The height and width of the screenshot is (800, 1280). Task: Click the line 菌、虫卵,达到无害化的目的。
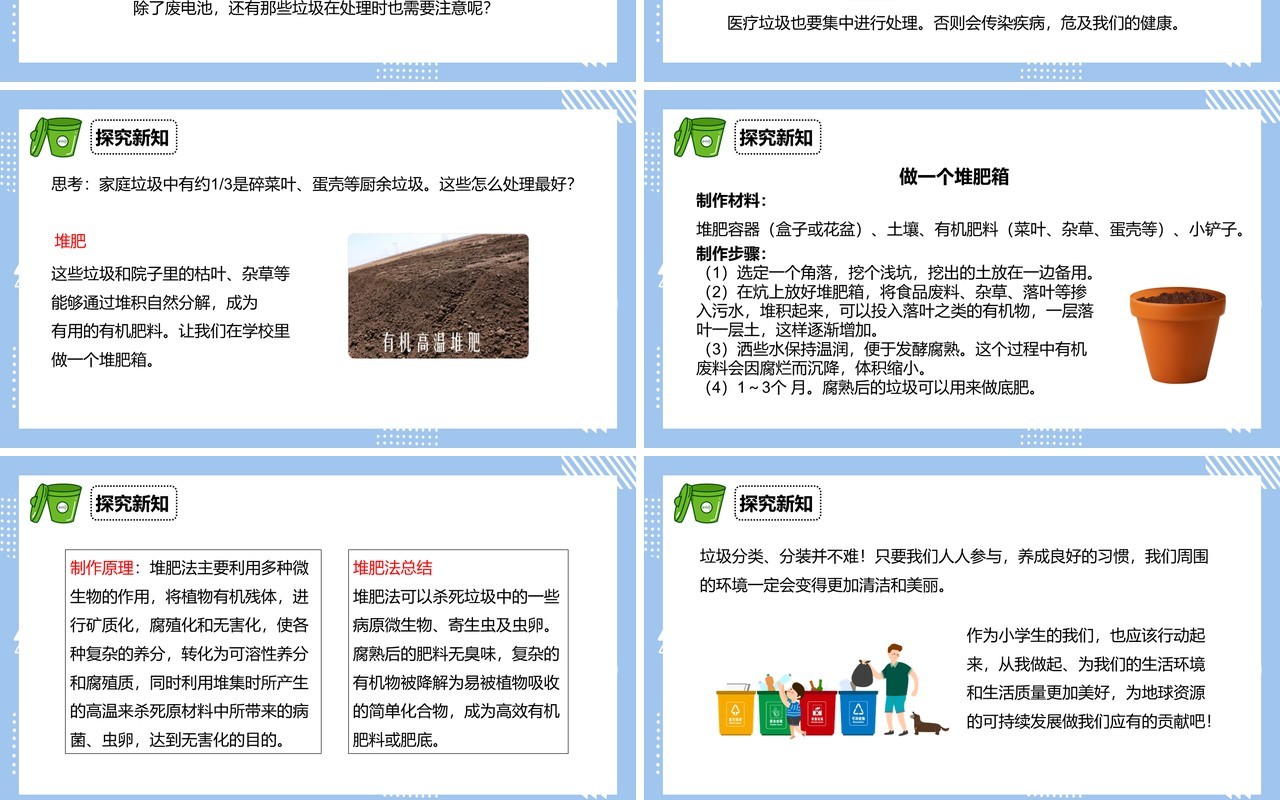point(178,741)
